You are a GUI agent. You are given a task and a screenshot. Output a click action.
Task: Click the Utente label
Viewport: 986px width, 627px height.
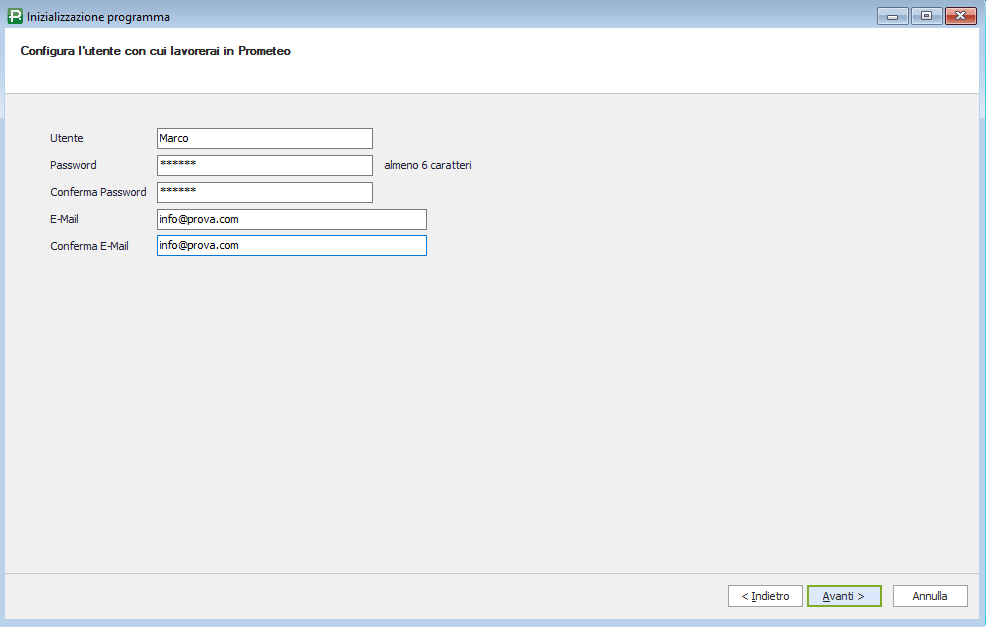pos(67,138)
